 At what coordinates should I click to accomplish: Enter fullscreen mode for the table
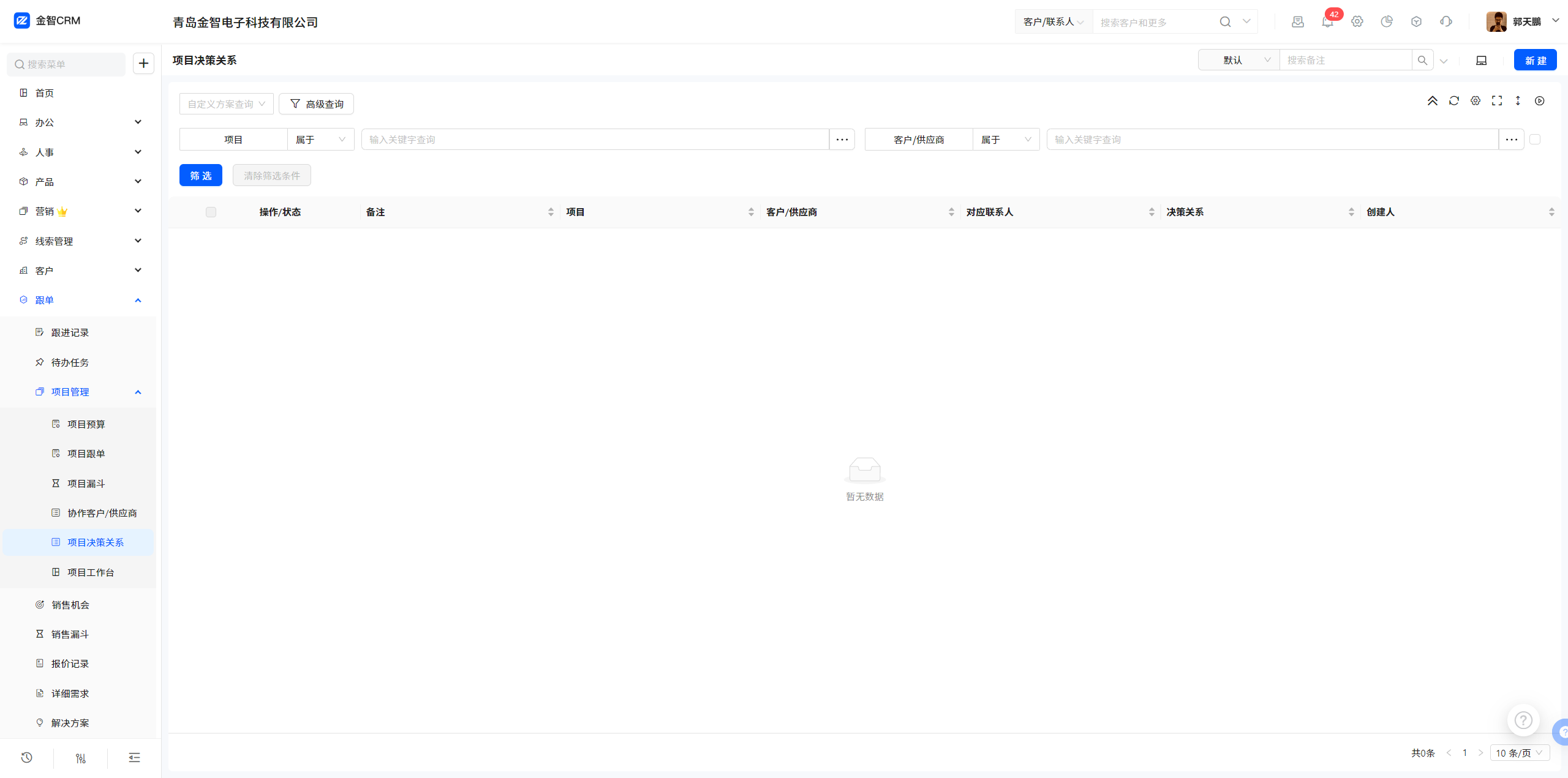[x=1496, y=101]
